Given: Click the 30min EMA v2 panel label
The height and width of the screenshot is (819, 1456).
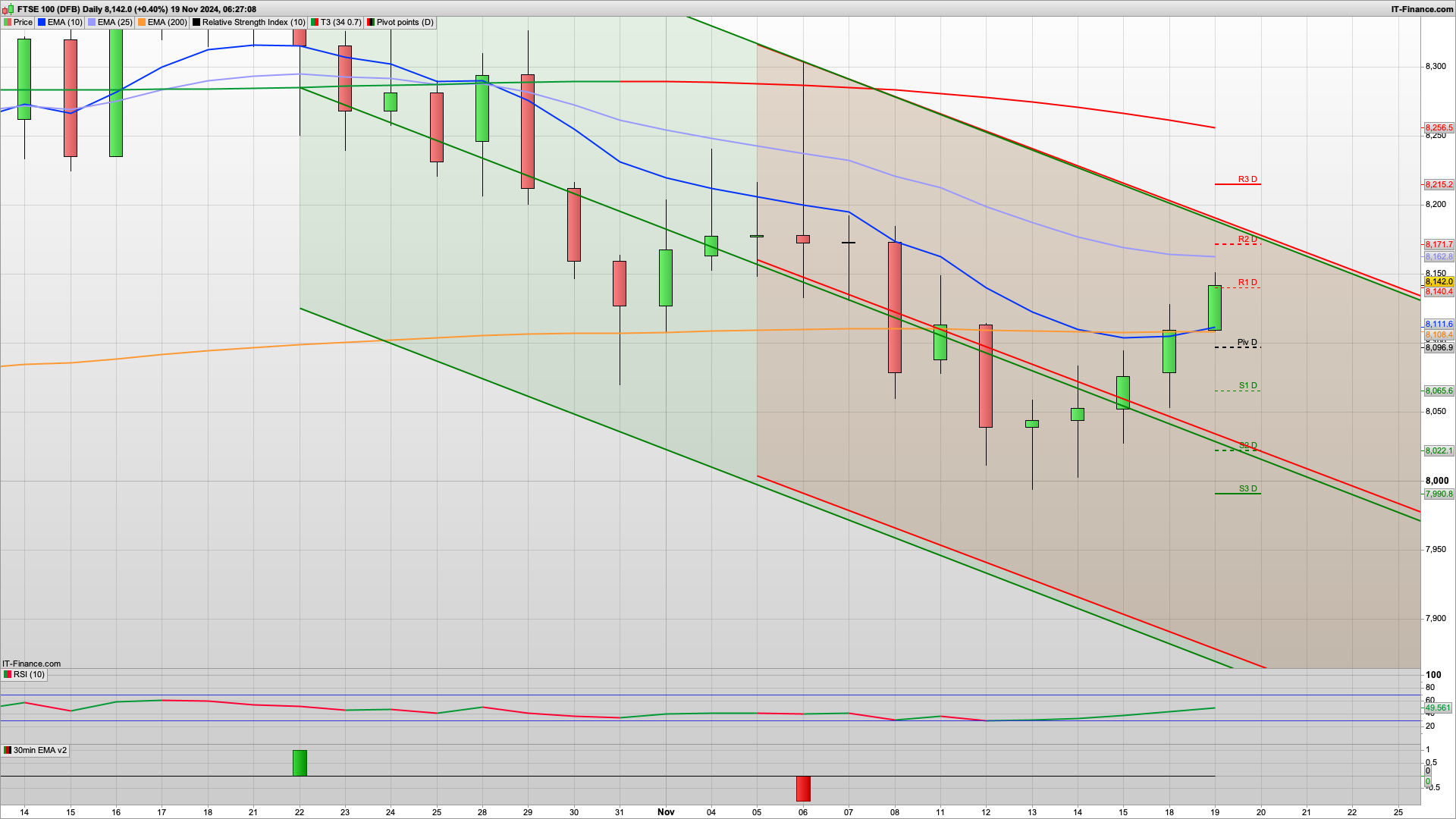Looking at the screenshot, I should [35, 750].
